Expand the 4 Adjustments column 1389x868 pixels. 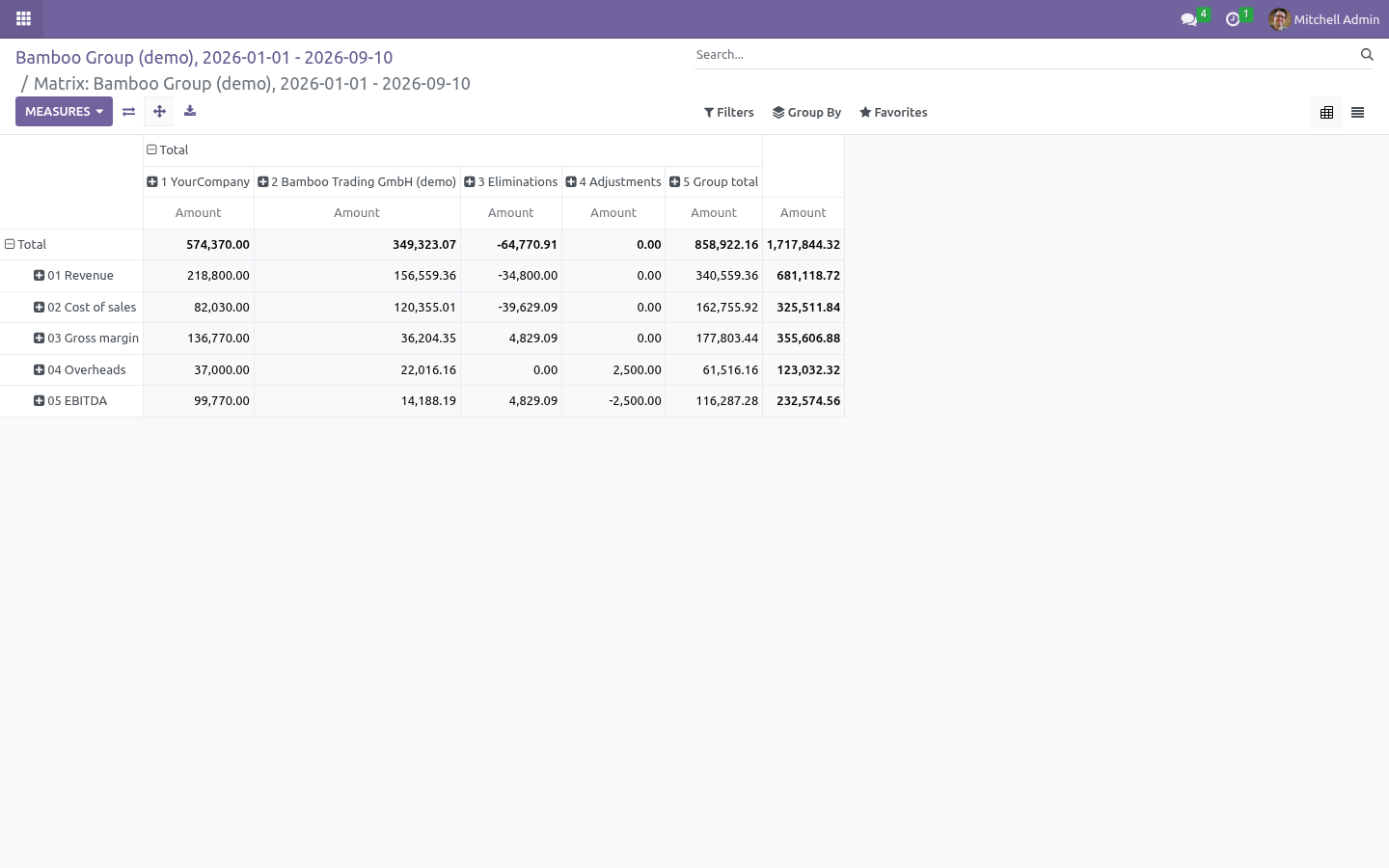pos(613,181)
